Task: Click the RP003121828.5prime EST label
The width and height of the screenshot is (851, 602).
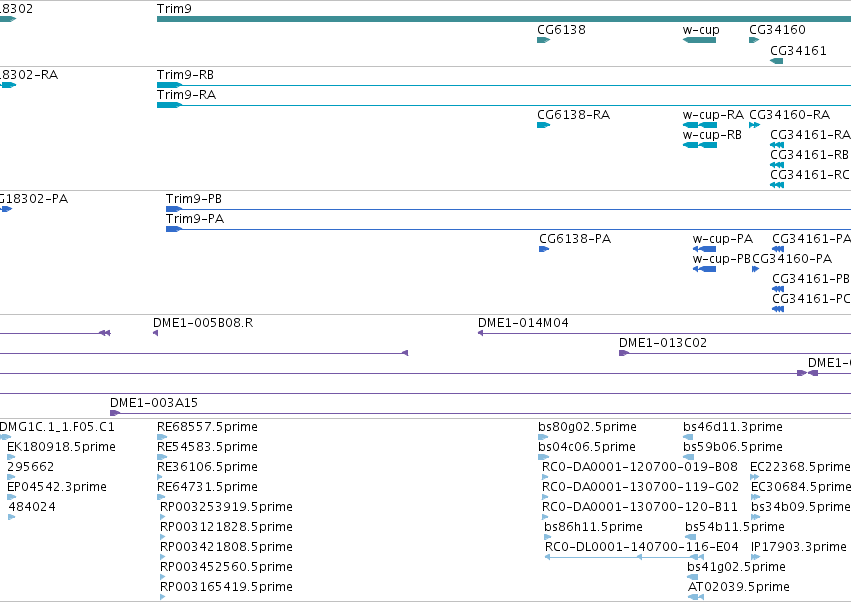Action: click(226, 527)
